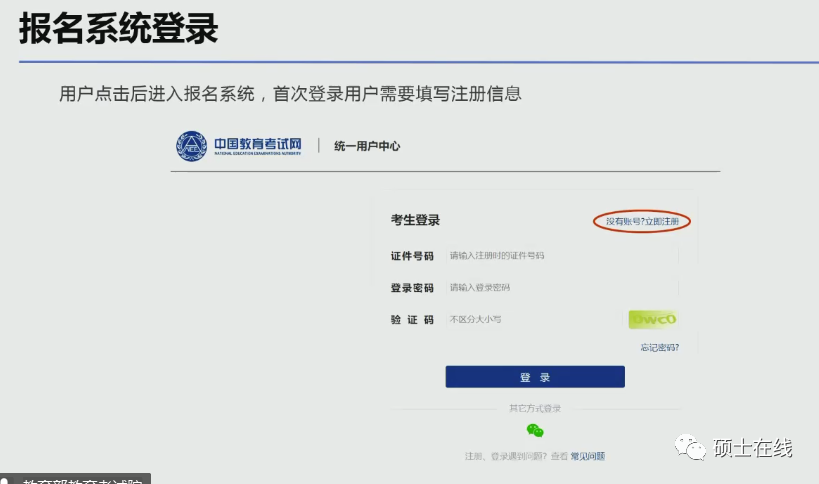Focus the 验证码 captcha input field

pyautogui.click(x=530, y=320)
